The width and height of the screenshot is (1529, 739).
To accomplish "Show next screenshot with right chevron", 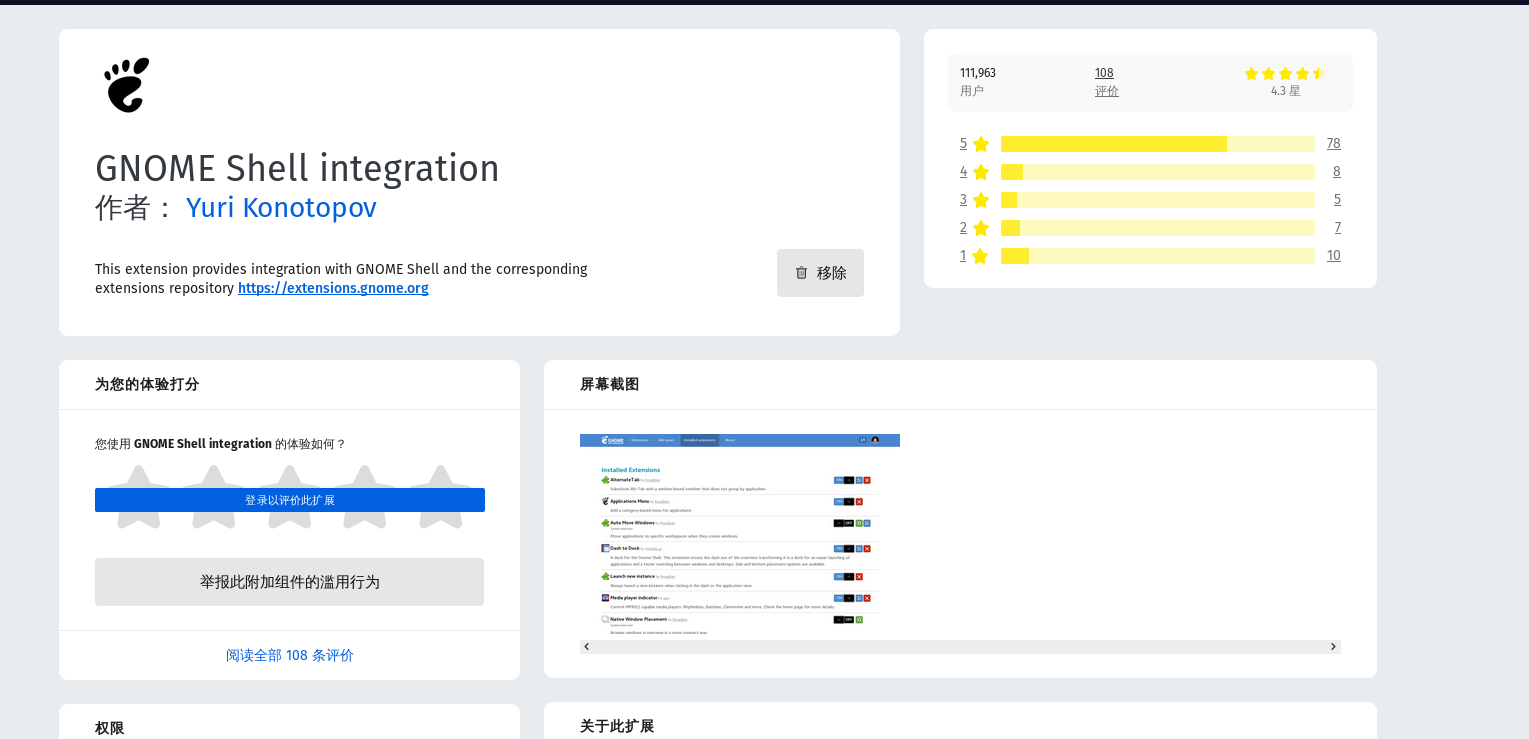I will pyautogui.click(x=1333, y=647).
